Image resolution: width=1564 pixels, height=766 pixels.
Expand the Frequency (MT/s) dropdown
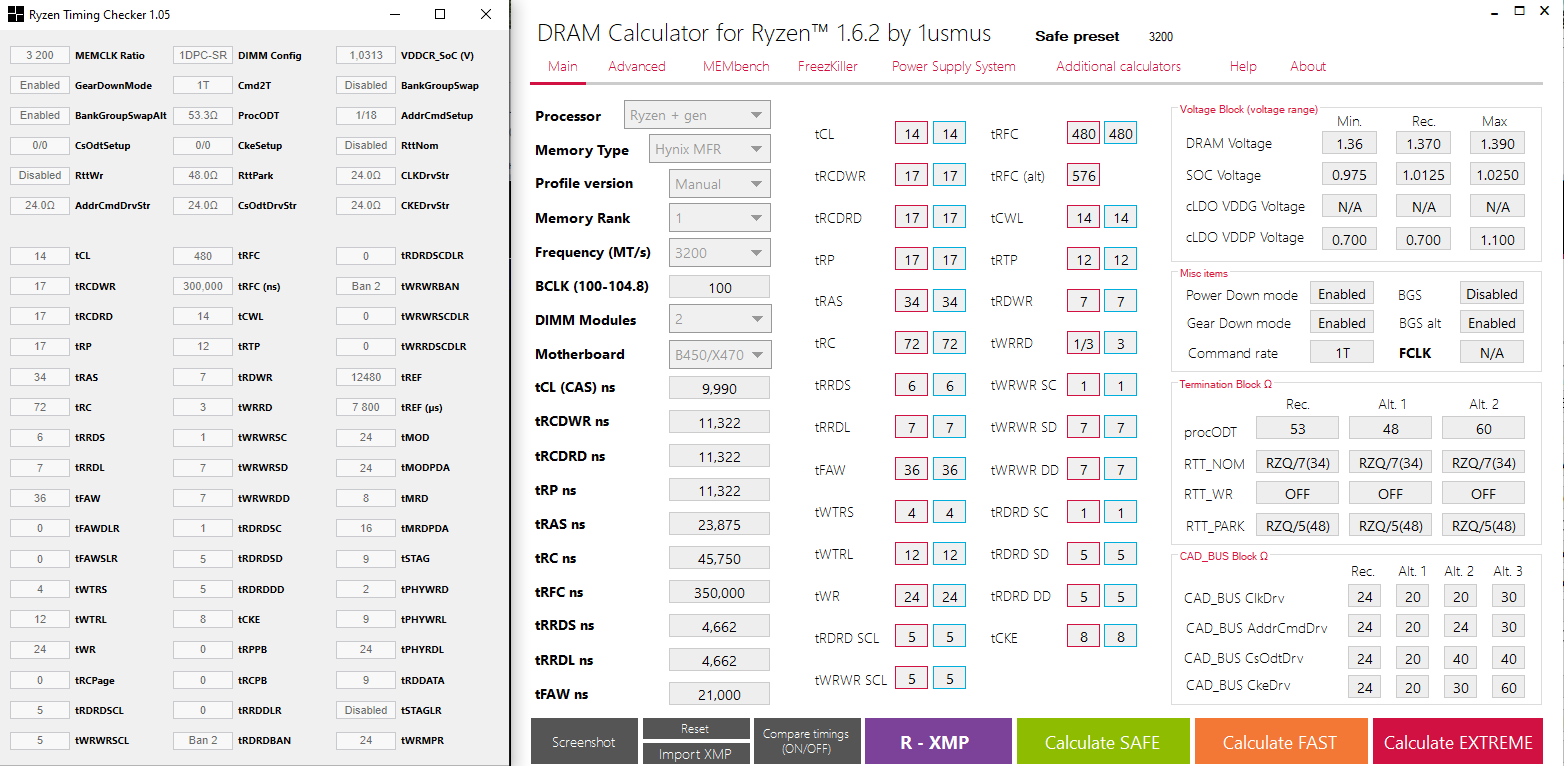[x=719, y=253]
